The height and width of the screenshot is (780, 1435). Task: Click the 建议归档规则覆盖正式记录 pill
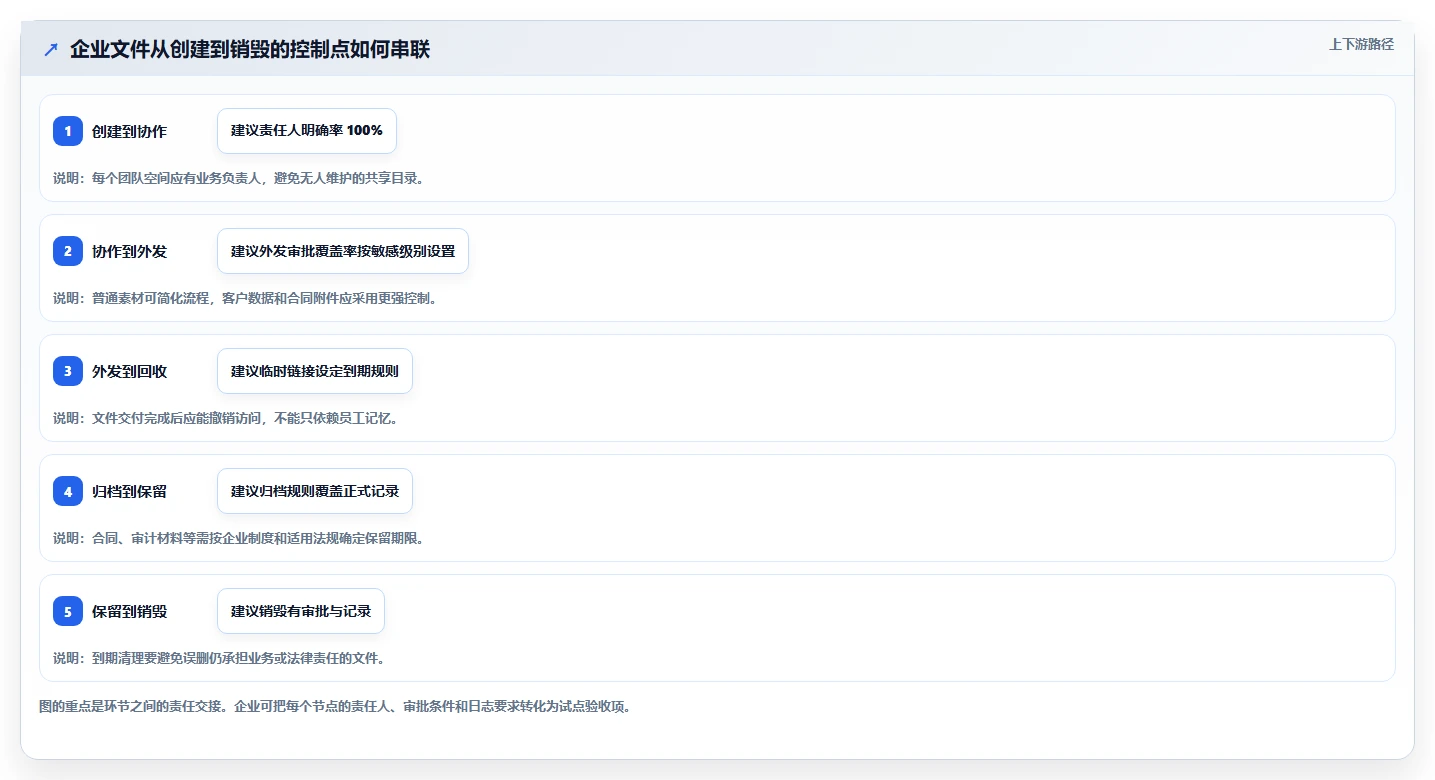pyautogui.click(x=315, y=491)
